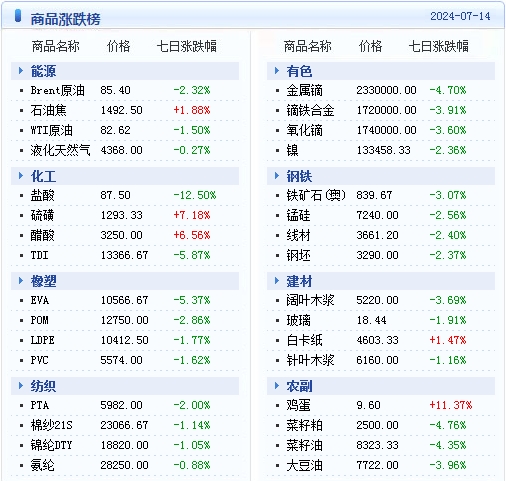Viewport: 506px width, 481px height.
Task: Open the EVA commodity
Action: point(40,300)
